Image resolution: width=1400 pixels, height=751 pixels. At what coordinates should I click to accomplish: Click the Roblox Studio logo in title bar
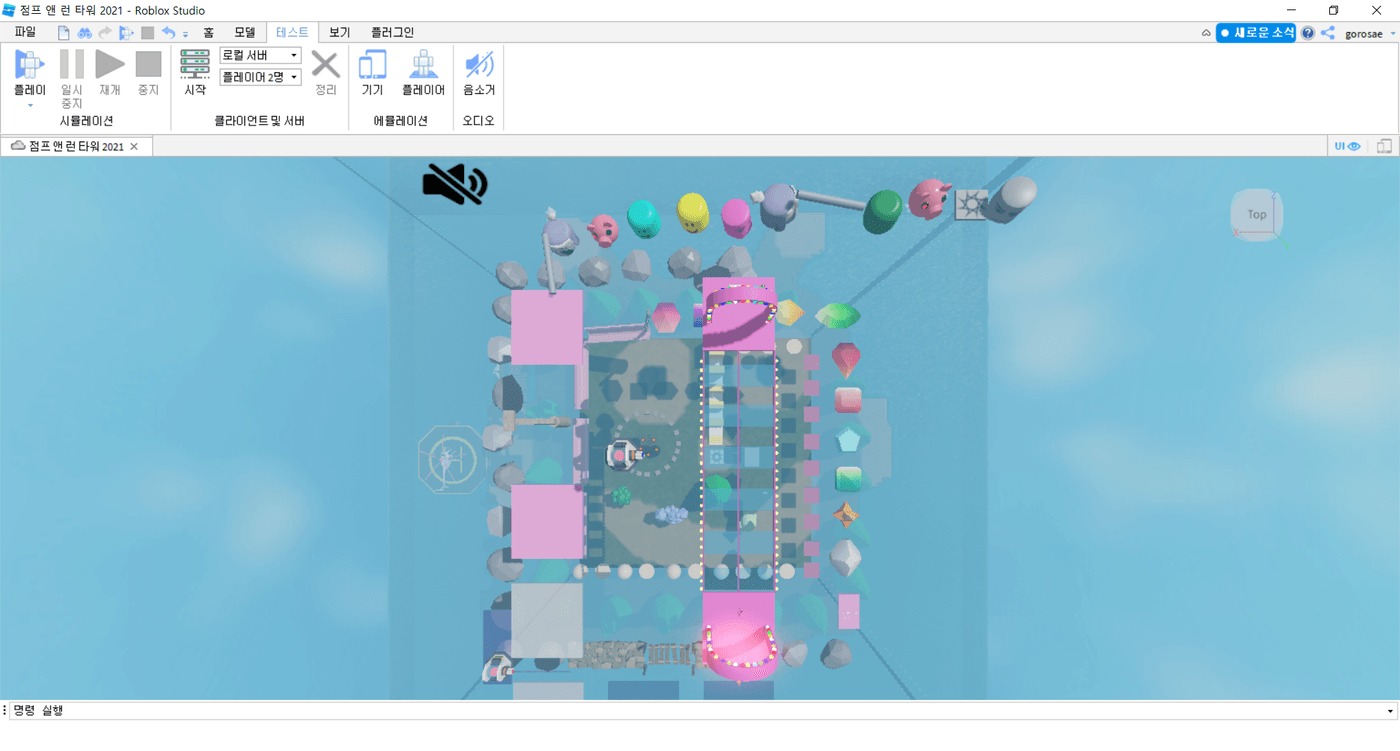[x=9, y=10]
